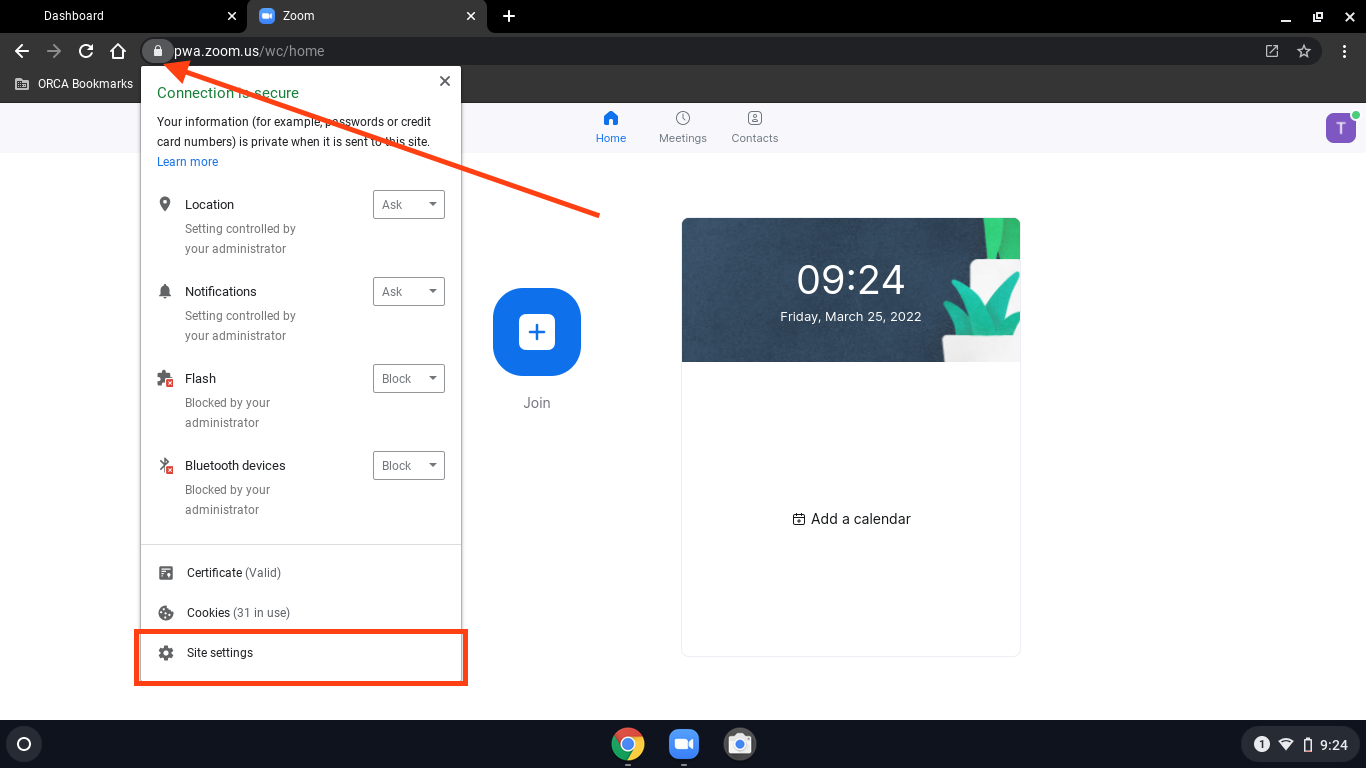1366x768 pixels.
Task: Click Add a calendar
Action: (851, 519)
